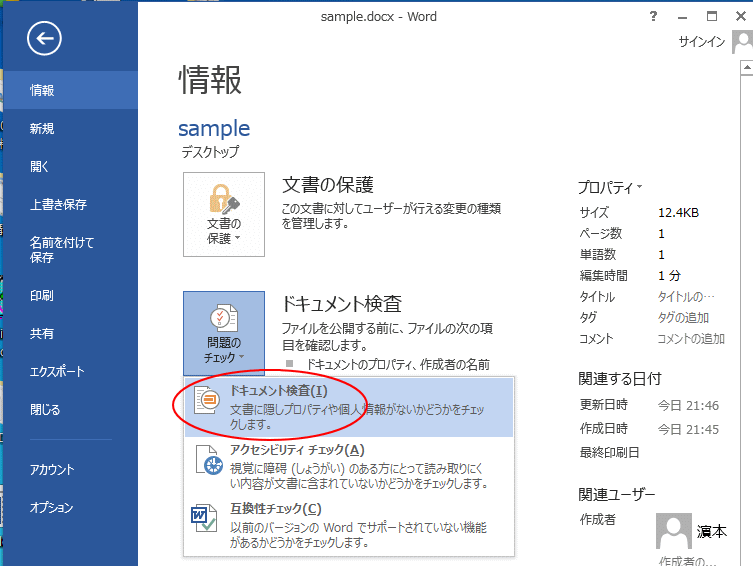Click the size value 12.4KB
The height and width of the screenshot is (566, 753).
pos(678,213)
